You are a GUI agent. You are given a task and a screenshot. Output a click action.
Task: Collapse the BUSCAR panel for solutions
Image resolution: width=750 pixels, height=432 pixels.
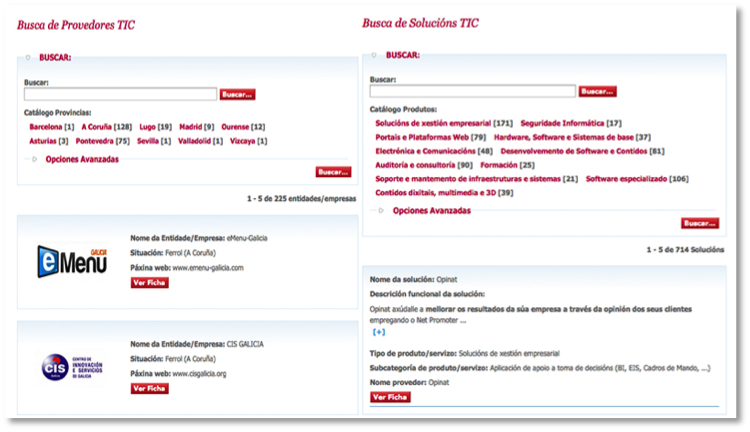tap(374, 55)
